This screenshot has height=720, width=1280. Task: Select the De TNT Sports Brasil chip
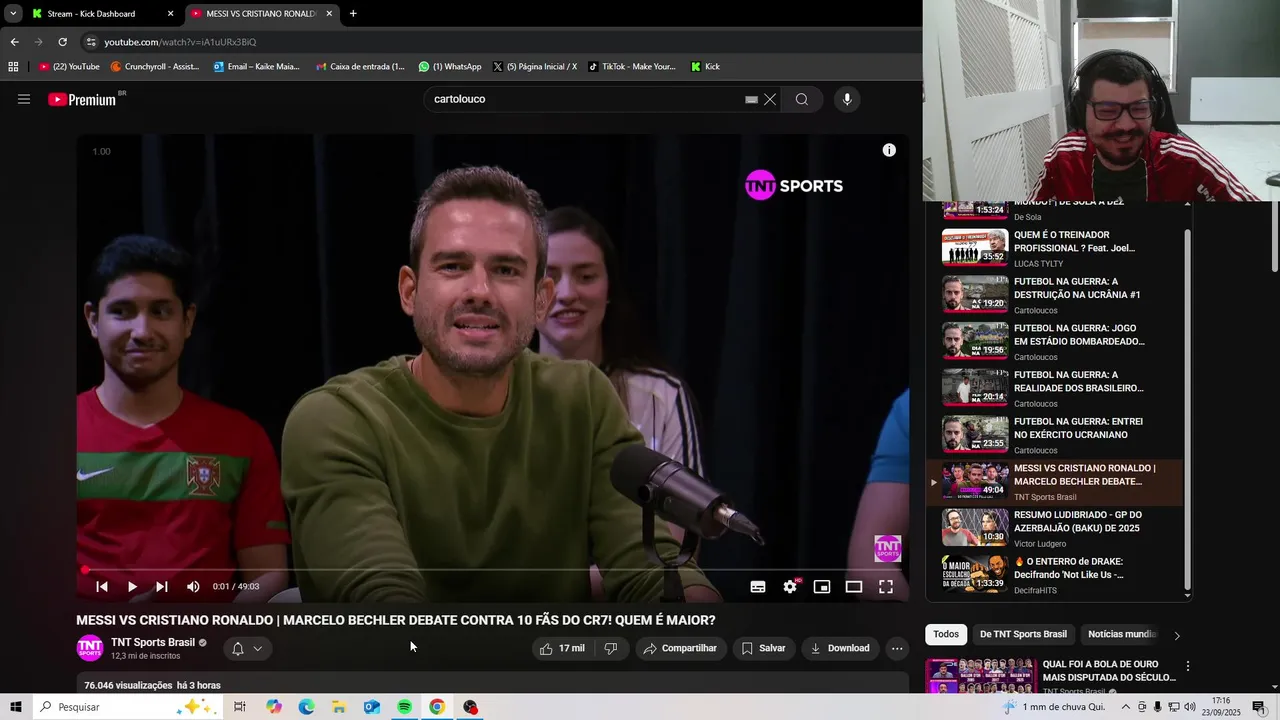(x=1023, y=634)
